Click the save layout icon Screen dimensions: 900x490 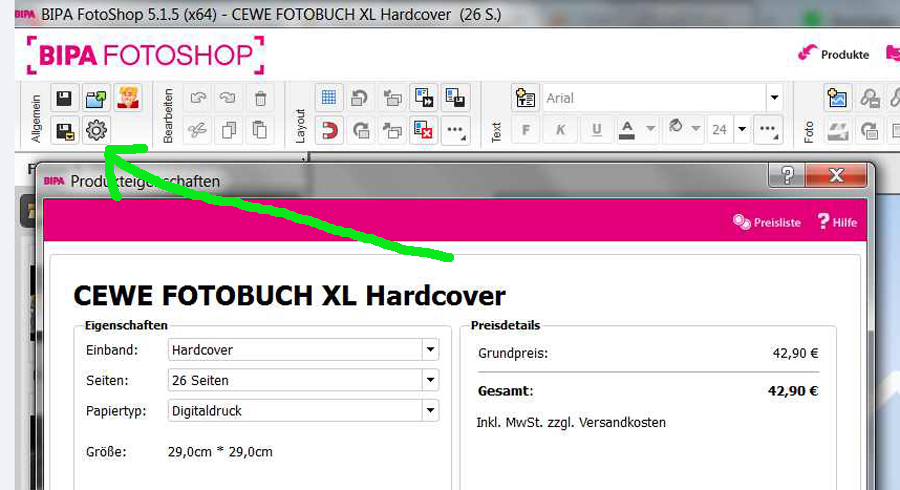pos(455,98)
